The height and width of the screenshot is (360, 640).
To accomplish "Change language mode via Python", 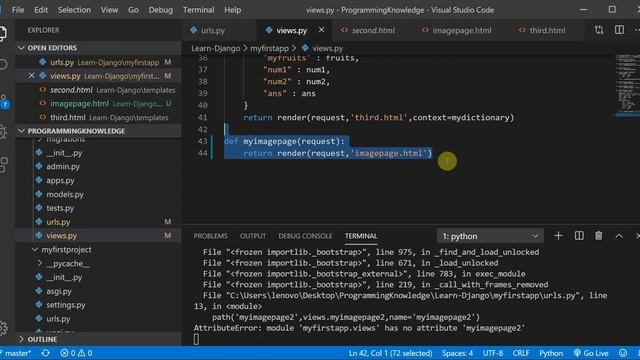I will coord(551,353).
